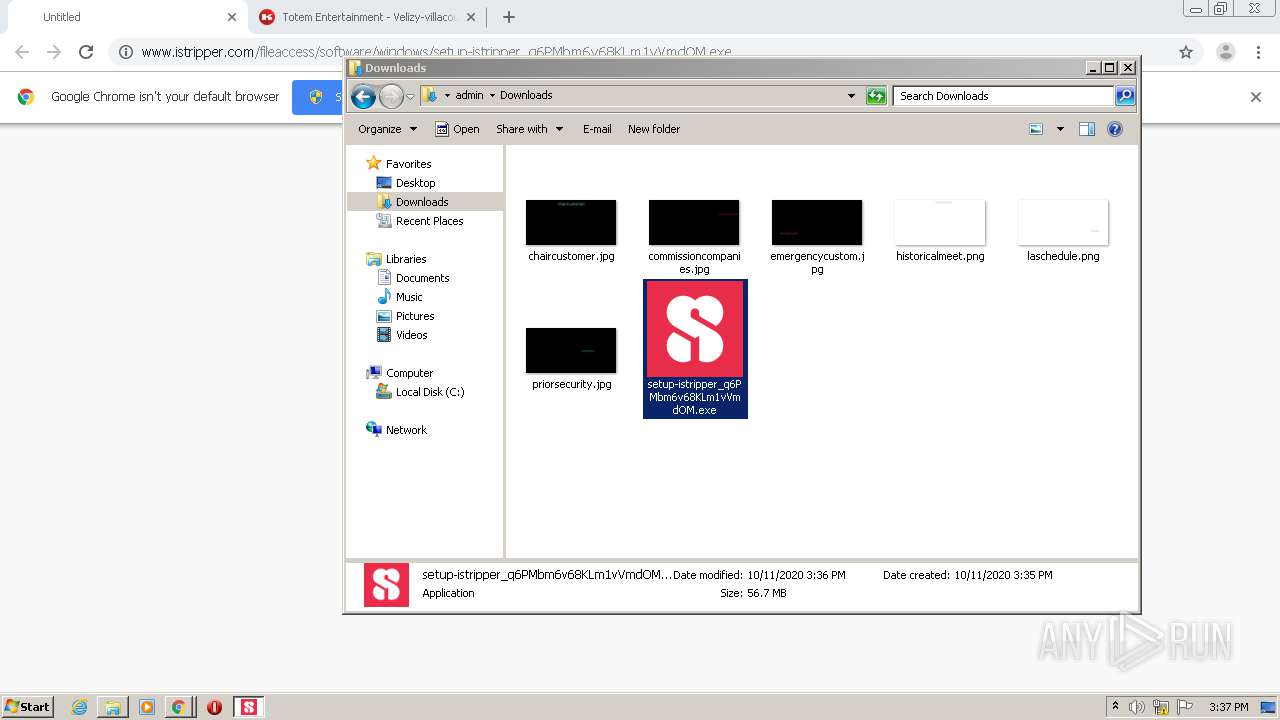The width and height of the screenshot is (1280, 720).
Task: Open a new Chrome tab
Action: (509, 17)
